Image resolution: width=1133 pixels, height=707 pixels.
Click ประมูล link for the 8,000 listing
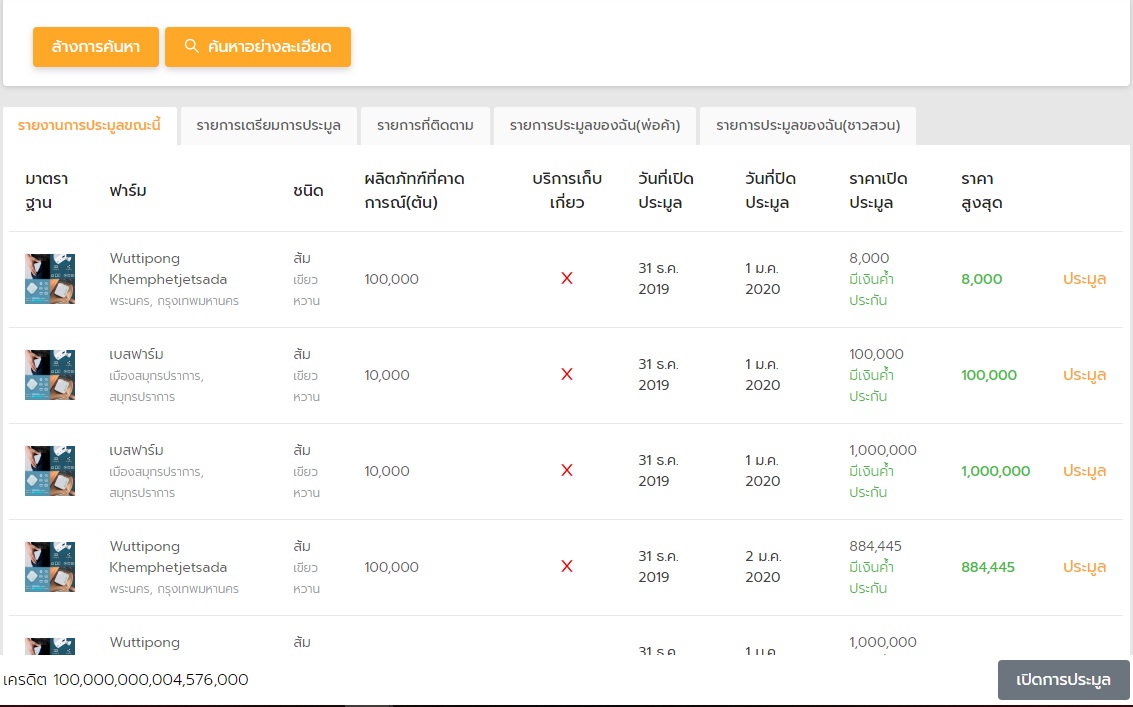click(x=1084, y=279)
